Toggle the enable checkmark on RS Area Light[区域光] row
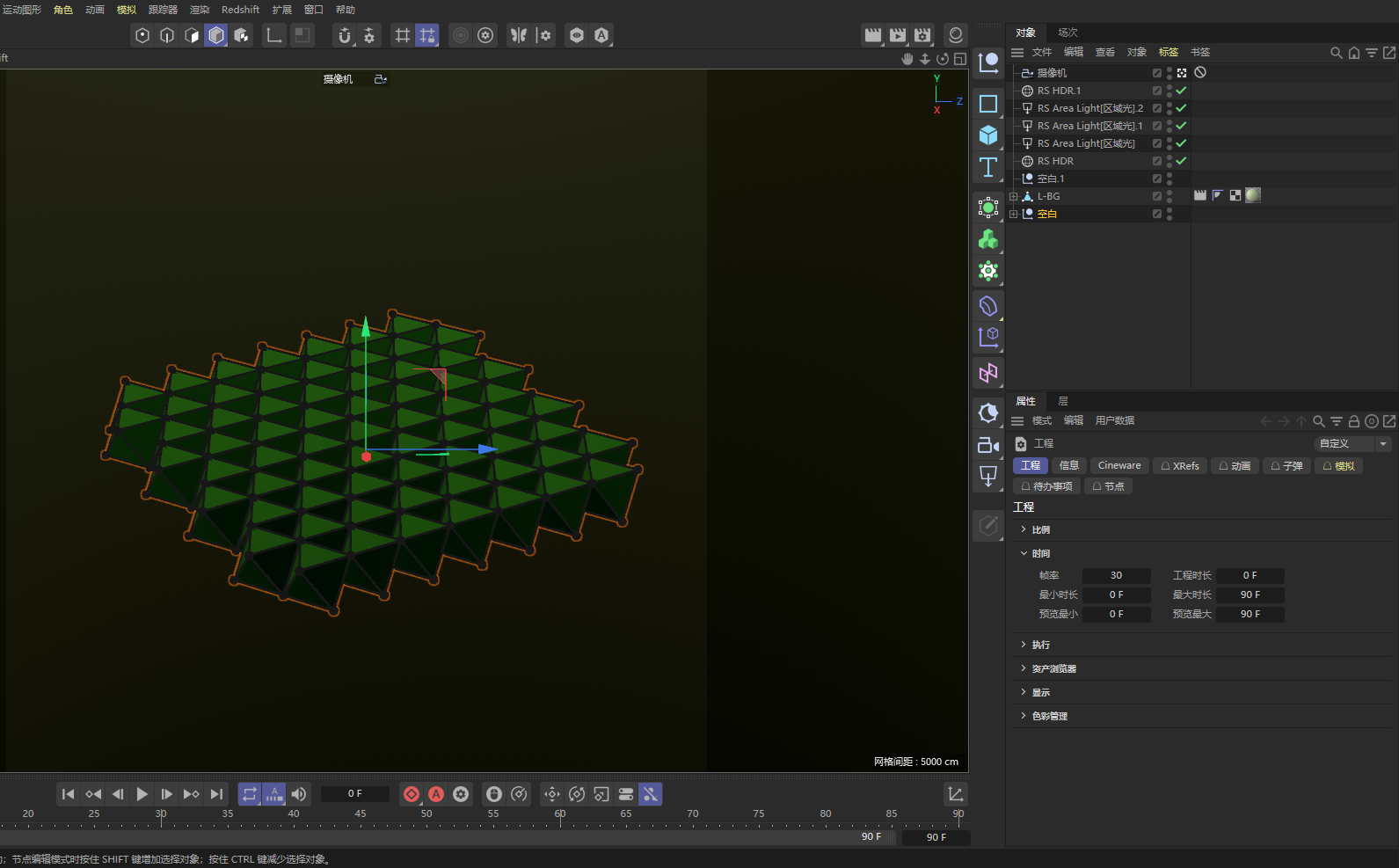Screen dimensions: 1399x868 (x=1181, y=143)
